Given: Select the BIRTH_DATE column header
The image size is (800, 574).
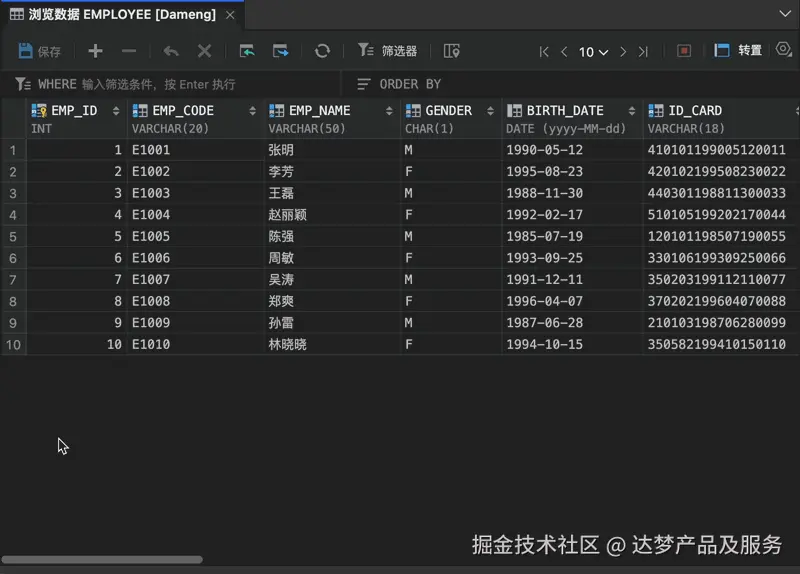Looking at the screenshot, I should coord(572,119).
